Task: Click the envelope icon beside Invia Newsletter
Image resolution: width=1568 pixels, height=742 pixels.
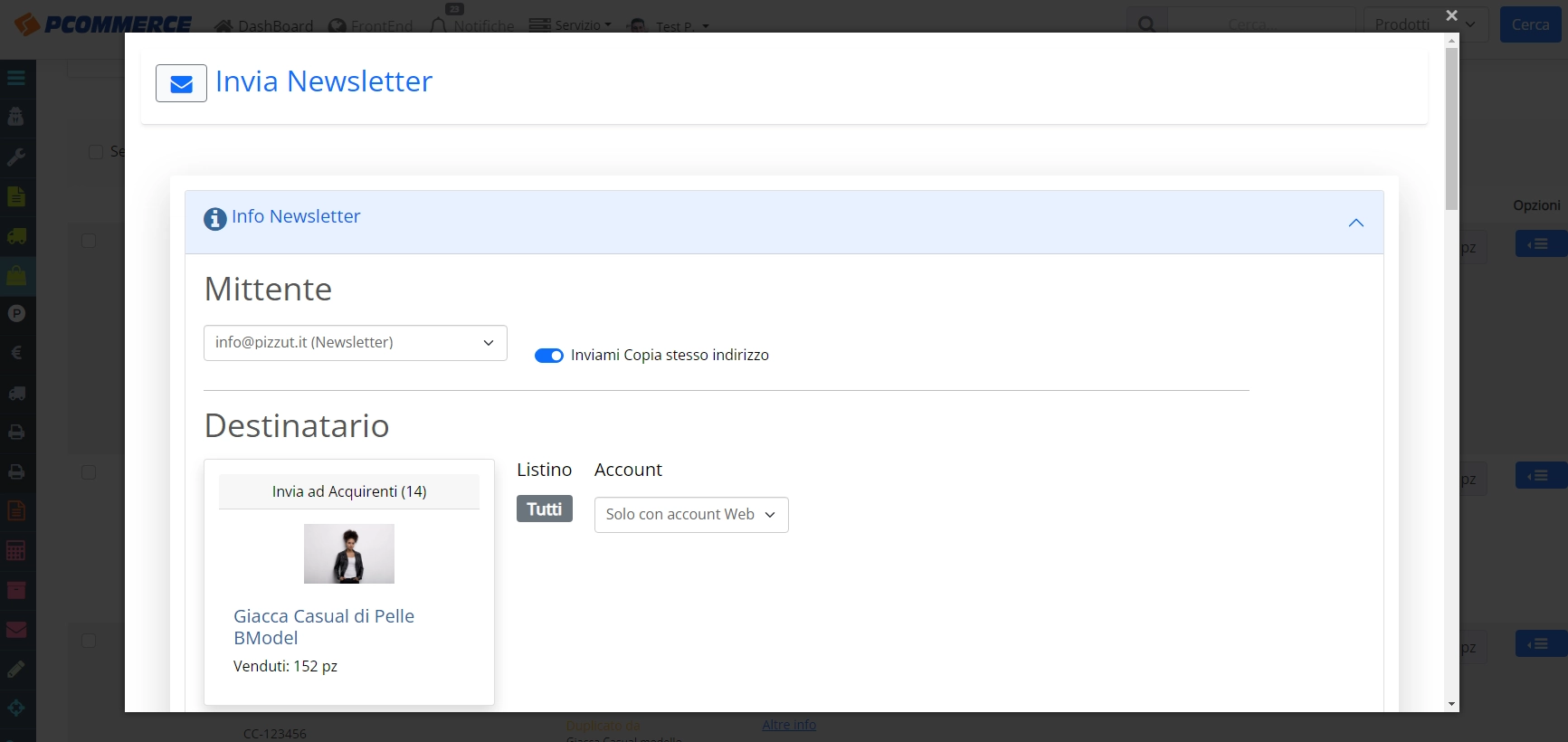Action: (181, 83)
